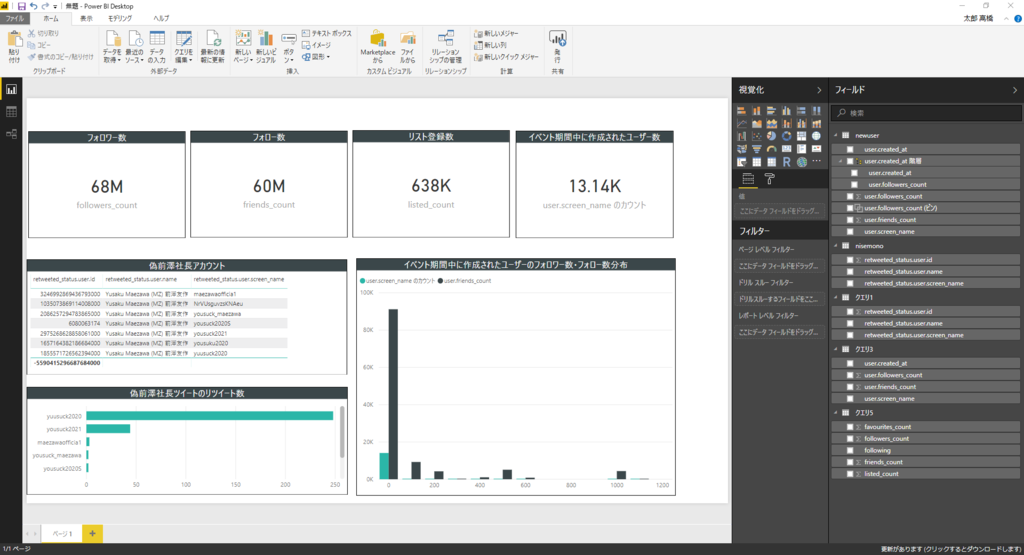Check user.friends_count under クエリ3
Viewport: 1024px width, 555px height.
click(850, 387)
